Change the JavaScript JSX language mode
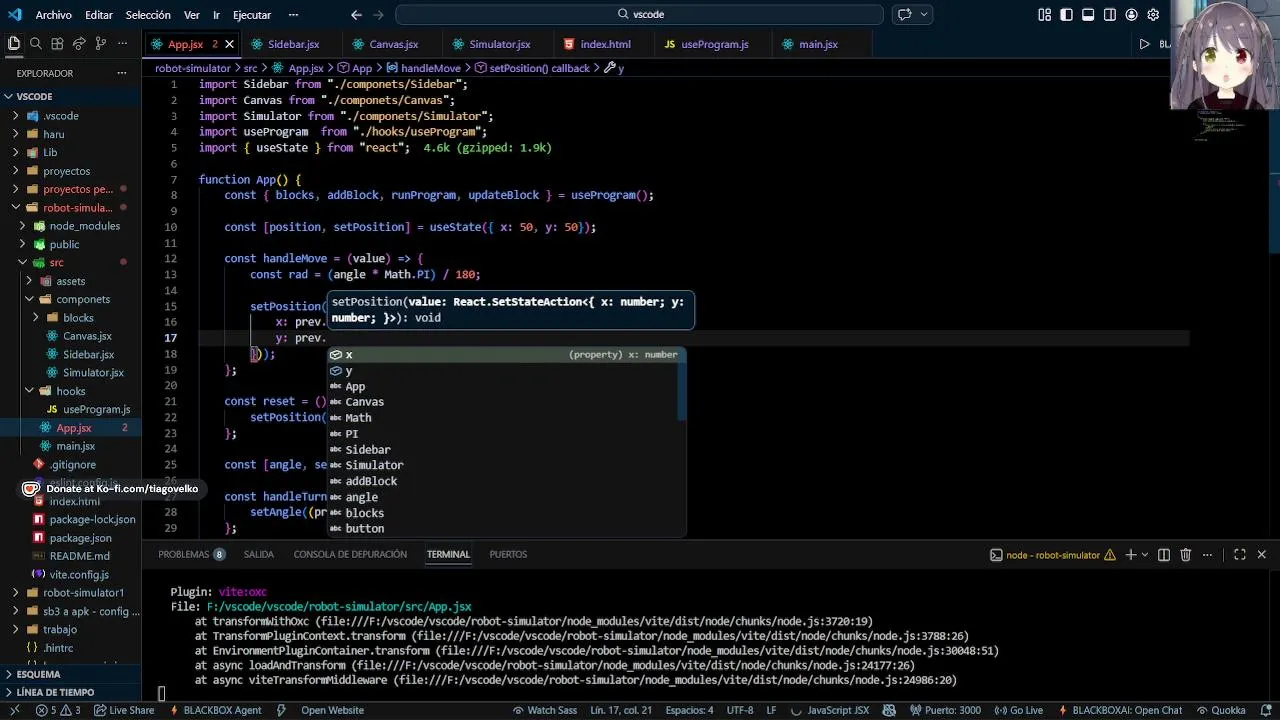The image size is (1280, 720). [x=838, y=710]
